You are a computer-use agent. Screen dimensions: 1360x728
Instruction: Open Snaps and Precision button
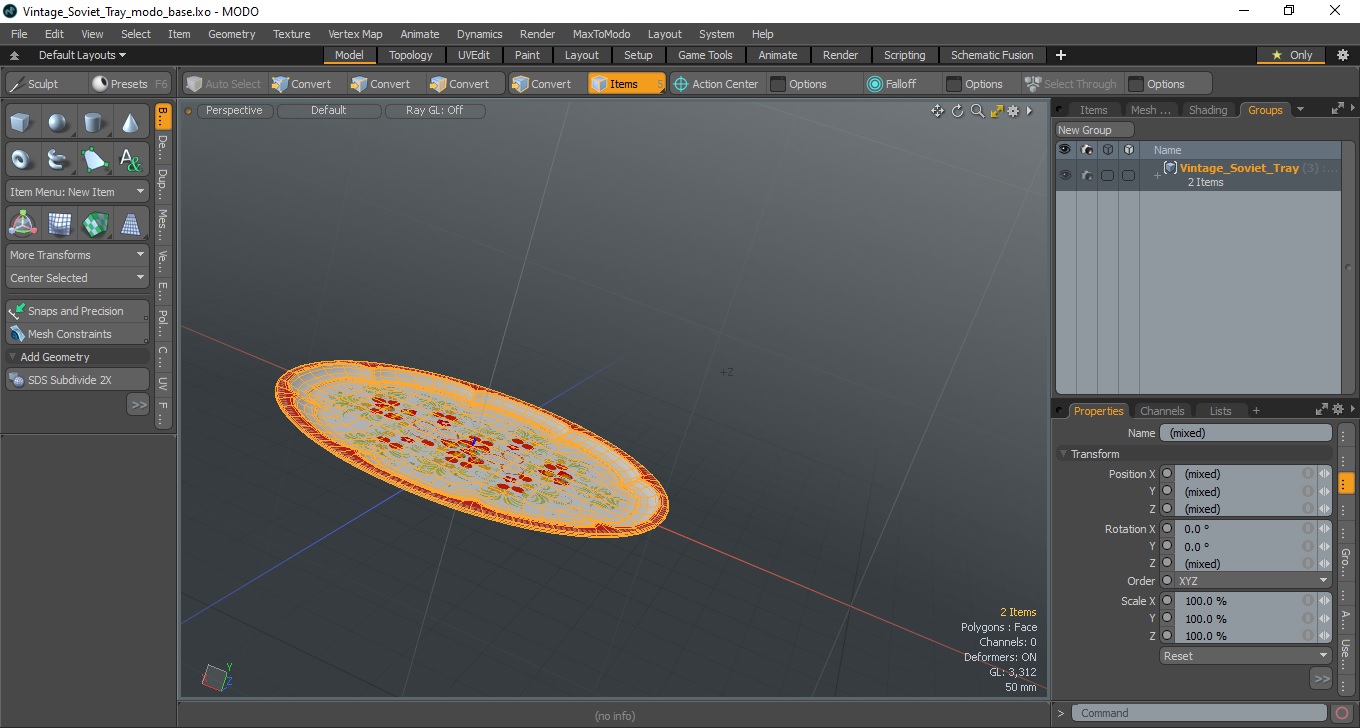(78, 311)
